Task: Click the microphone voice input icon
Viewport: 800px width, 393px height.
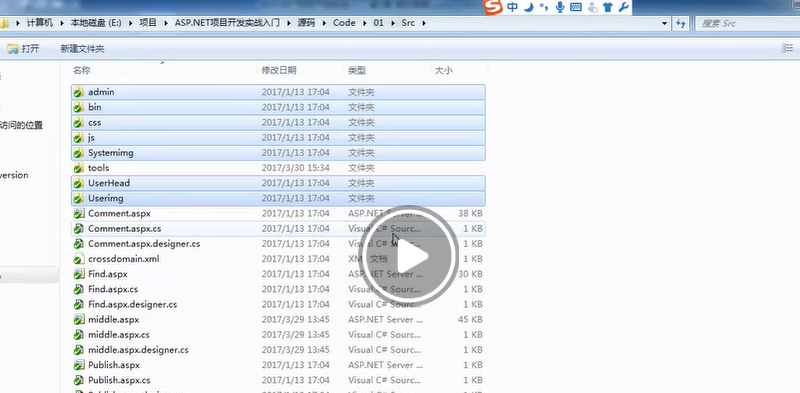Action: [560, 7]
